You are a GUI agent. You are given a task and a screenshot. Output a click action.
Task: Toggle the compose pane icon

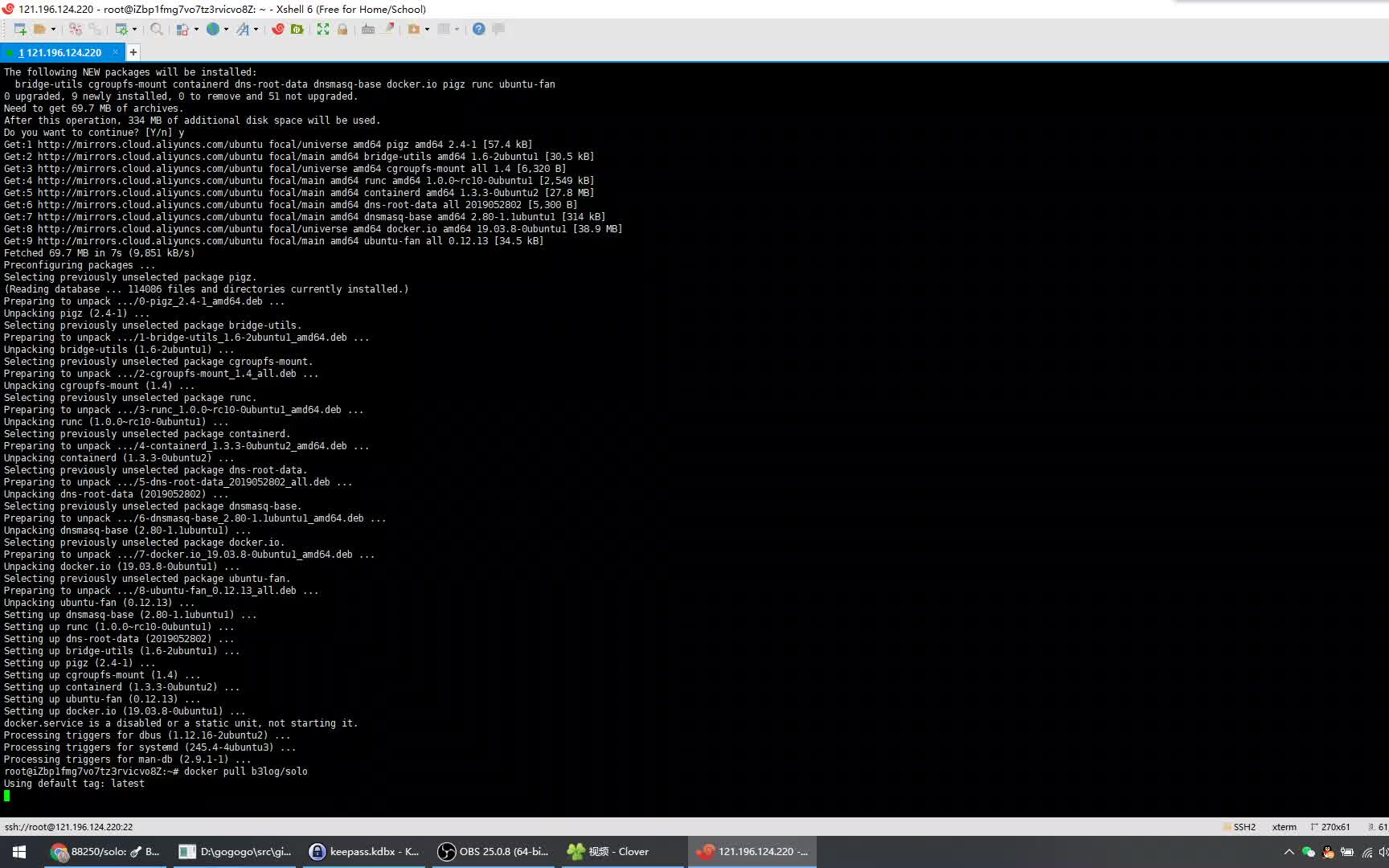coord(498,30)
